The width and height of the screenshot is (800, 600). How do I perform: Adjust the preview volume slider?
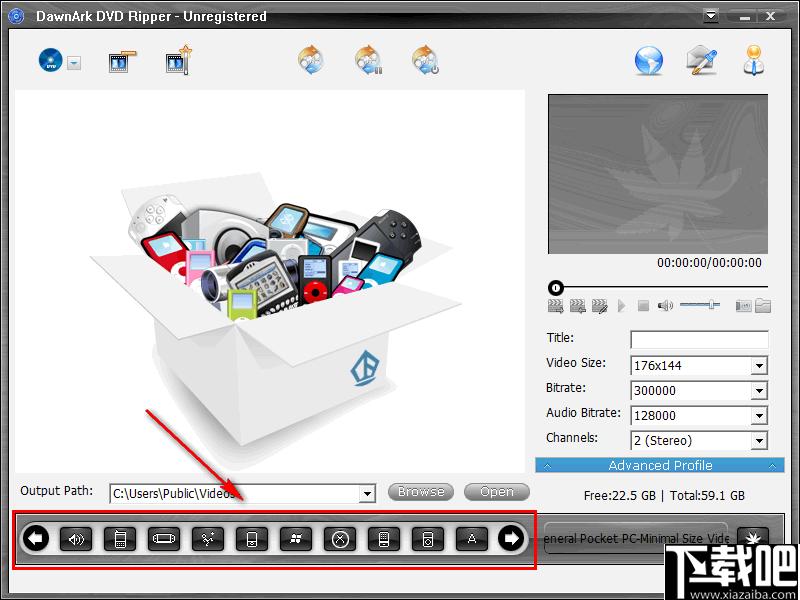tap(700, 305)
